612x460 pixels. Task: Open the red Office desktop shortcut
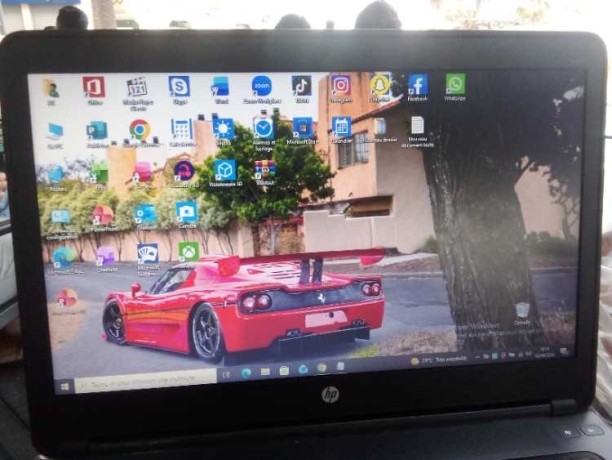[x=94, y=91]
